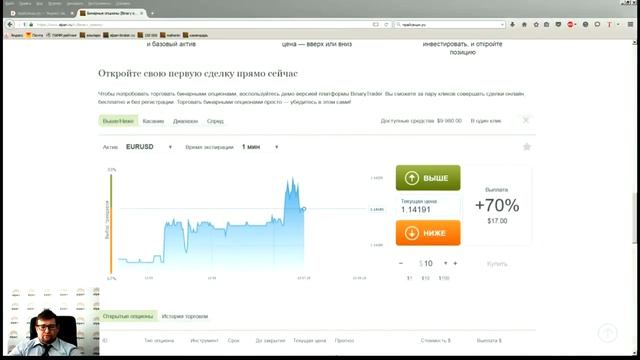Click the current price marker on chart
This screenshot has width=640, height=360.
pos(304,209)
